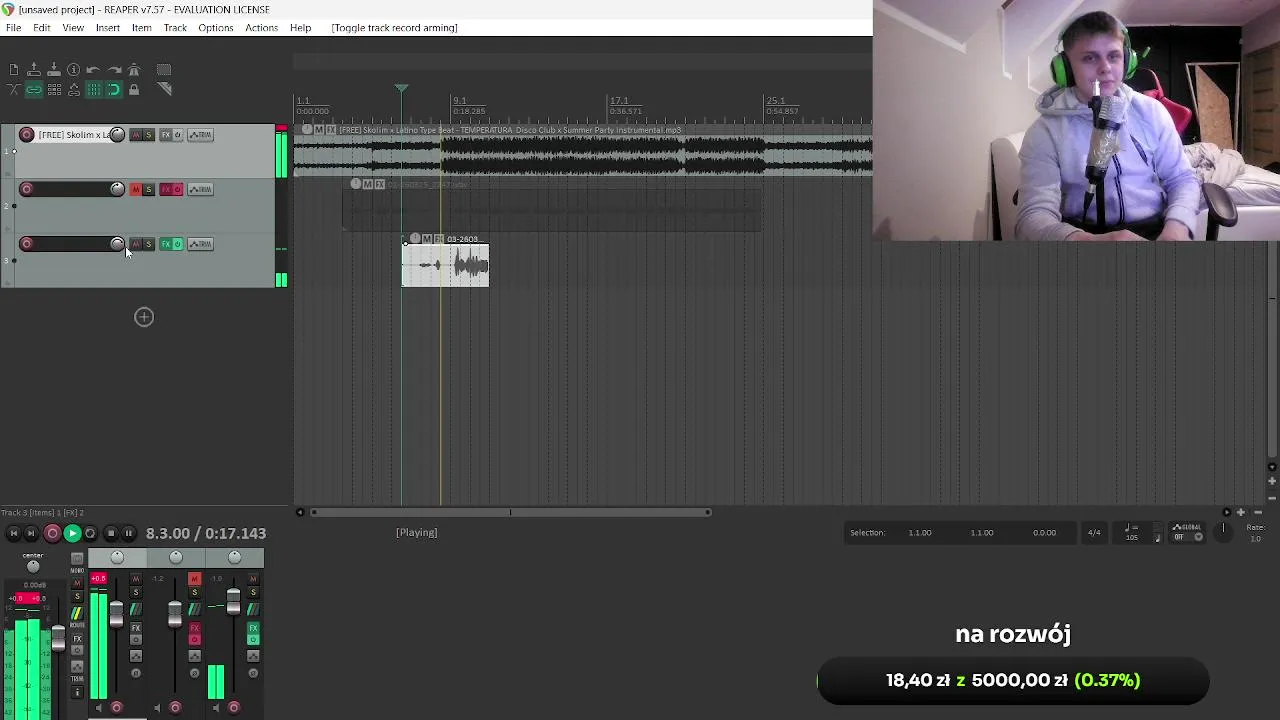
Task: Open master ROUTE button in mixer
Action: click(77, 614)
